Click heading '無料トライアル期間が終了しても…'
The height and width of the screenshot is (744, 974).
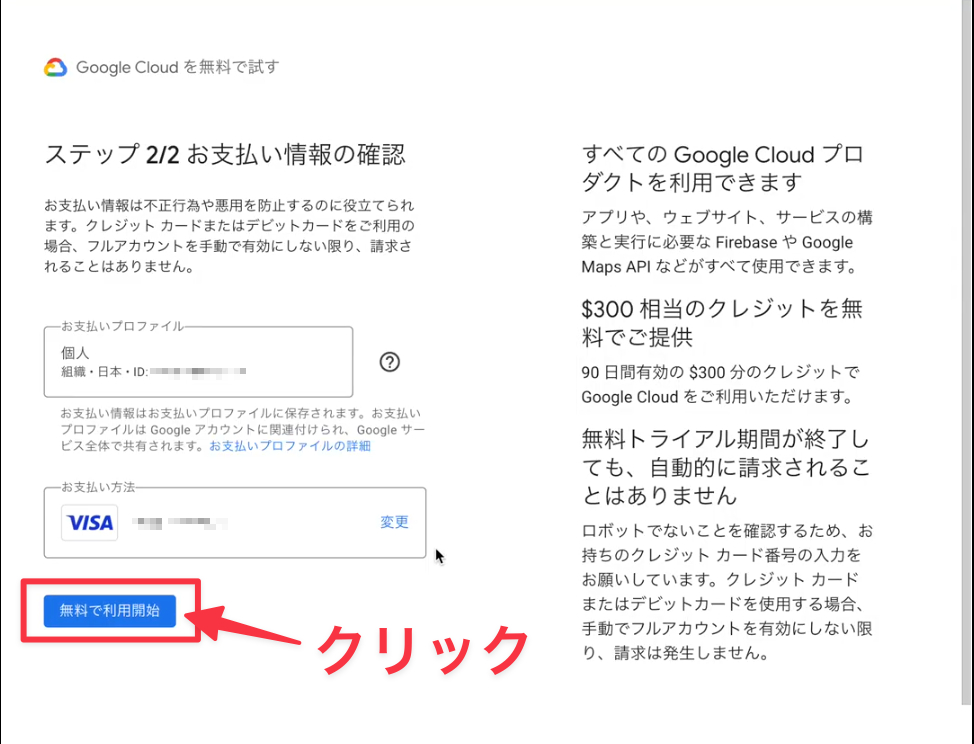coord(726,467)
